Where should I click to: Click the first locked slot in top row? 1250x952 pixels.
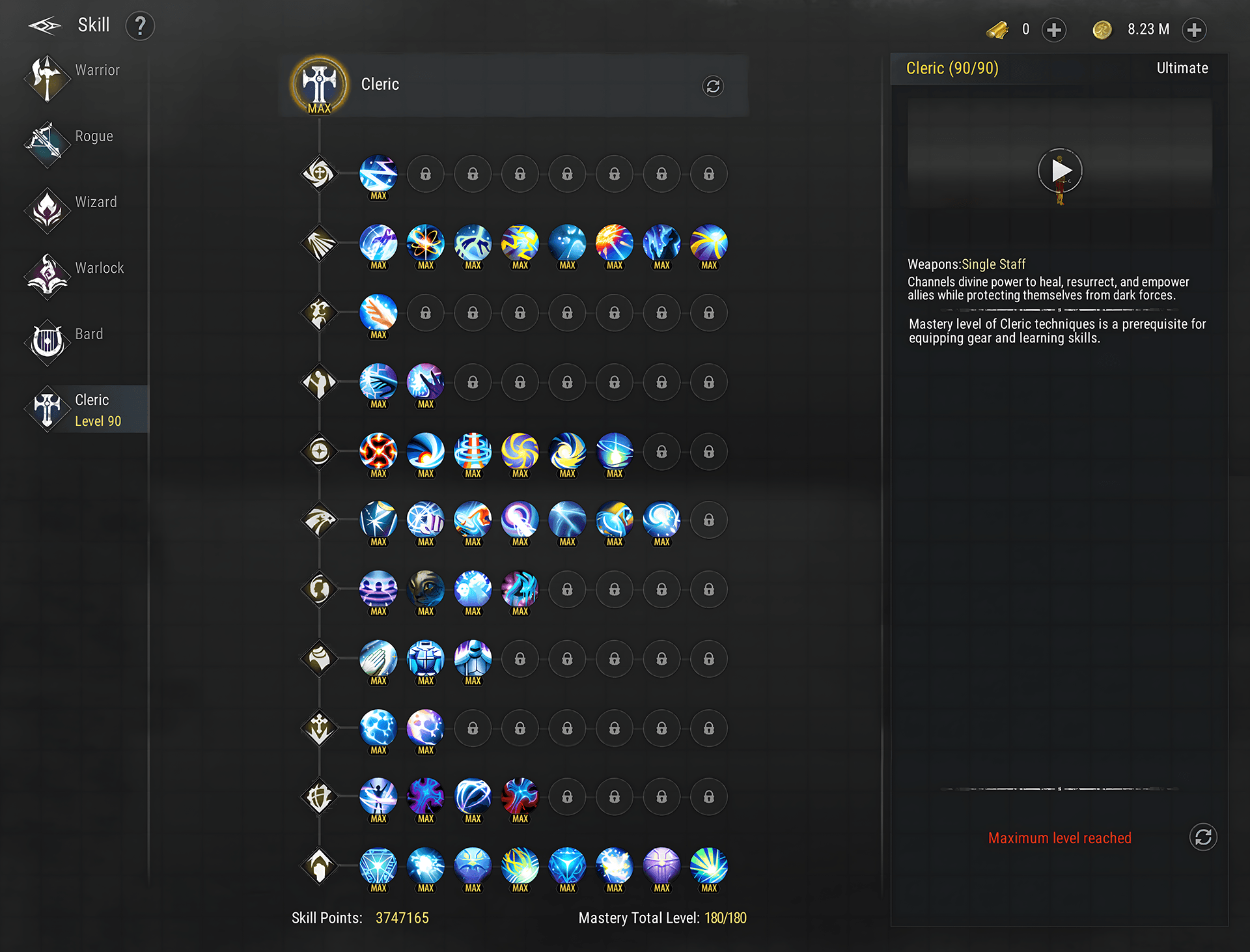(426, 174)
